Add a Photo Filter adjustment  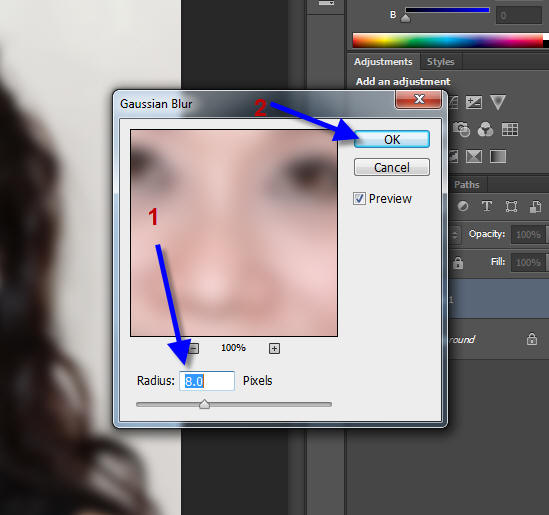461,130
